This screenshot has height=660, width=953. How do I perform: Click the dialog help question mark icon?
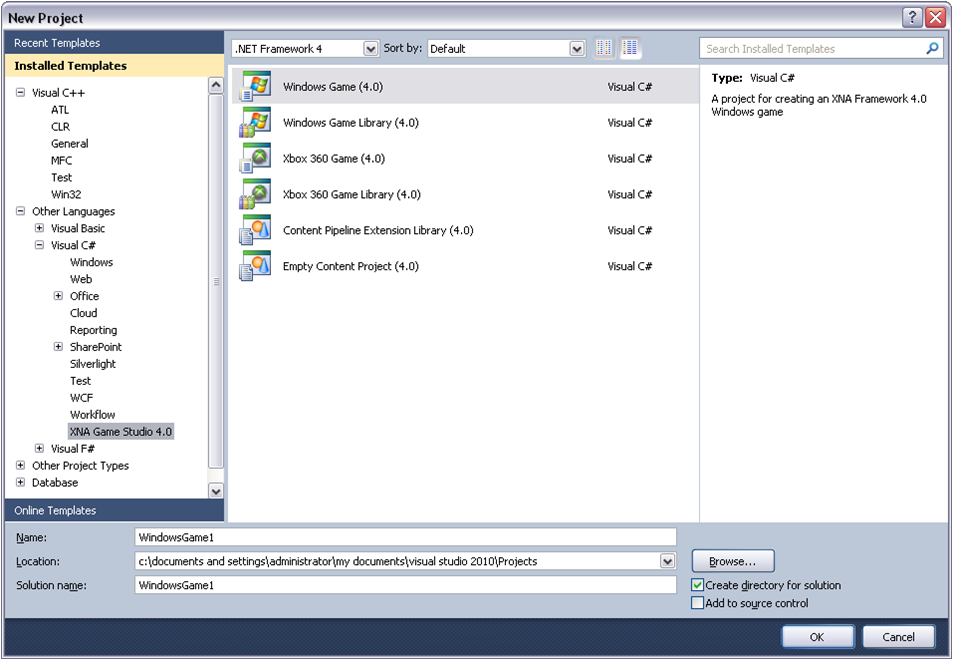910,17
